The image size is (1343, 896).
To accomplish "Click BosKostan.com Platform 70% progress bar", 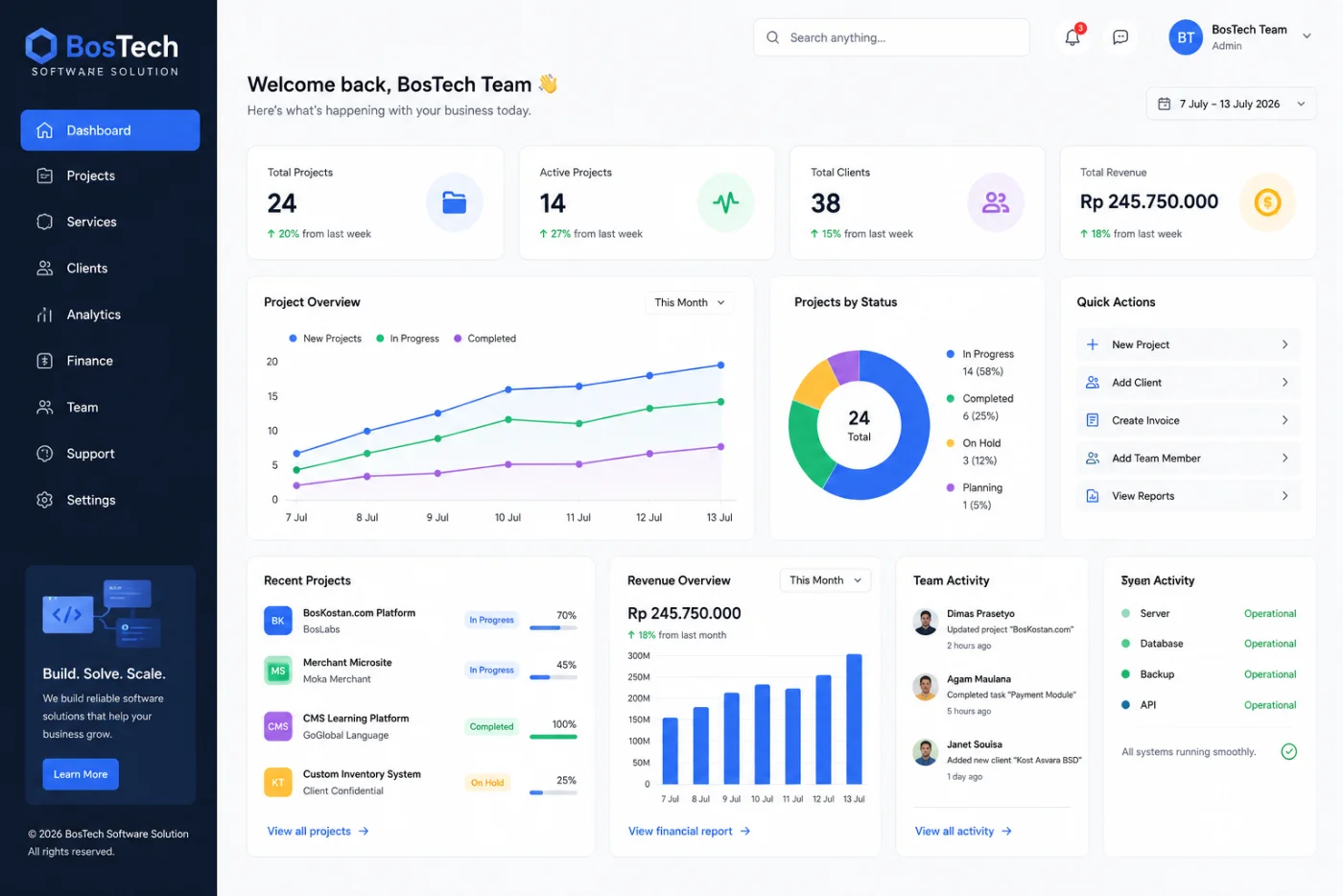I will click(554, 628).
